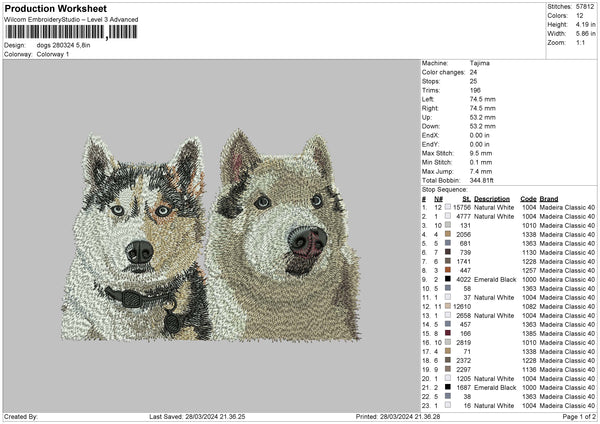The width and height of the screenshot is (600, 424).
Task: Select the Width value 5.86 in
Action: click(585, 34)
